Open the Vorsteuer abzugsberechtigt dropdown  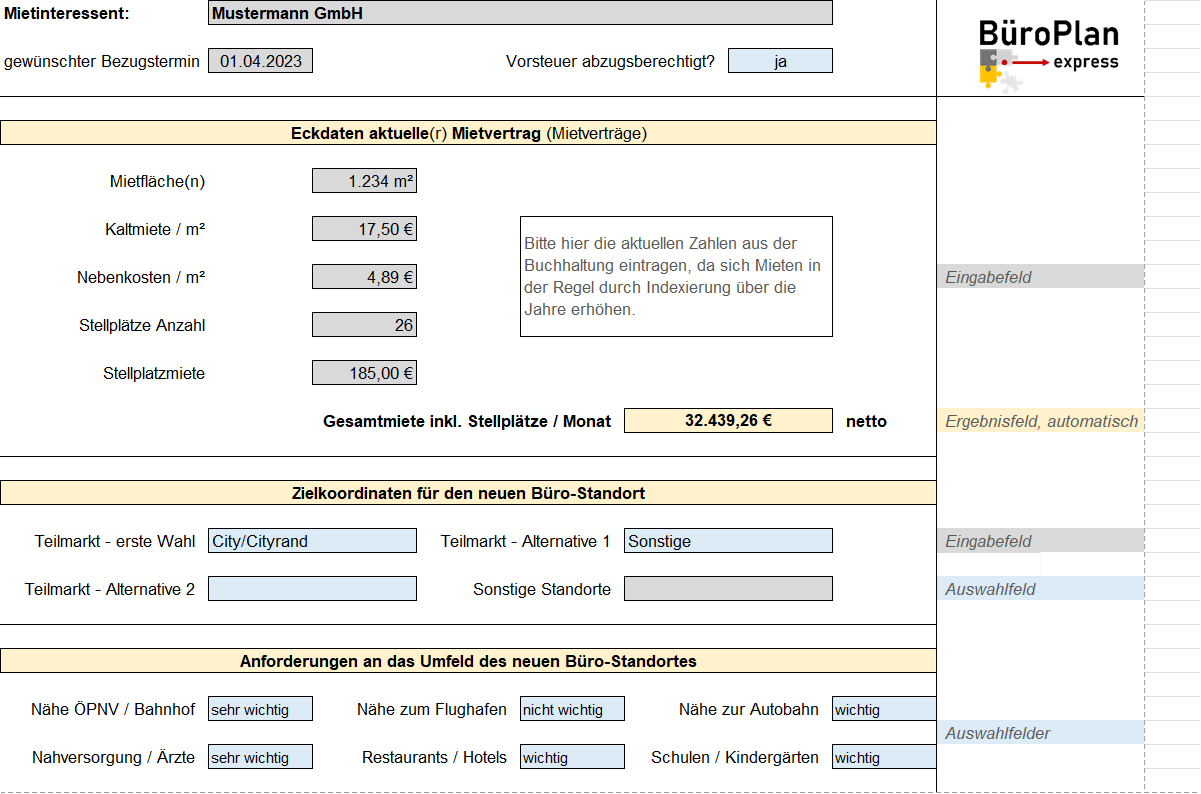(x=780, y=61)
